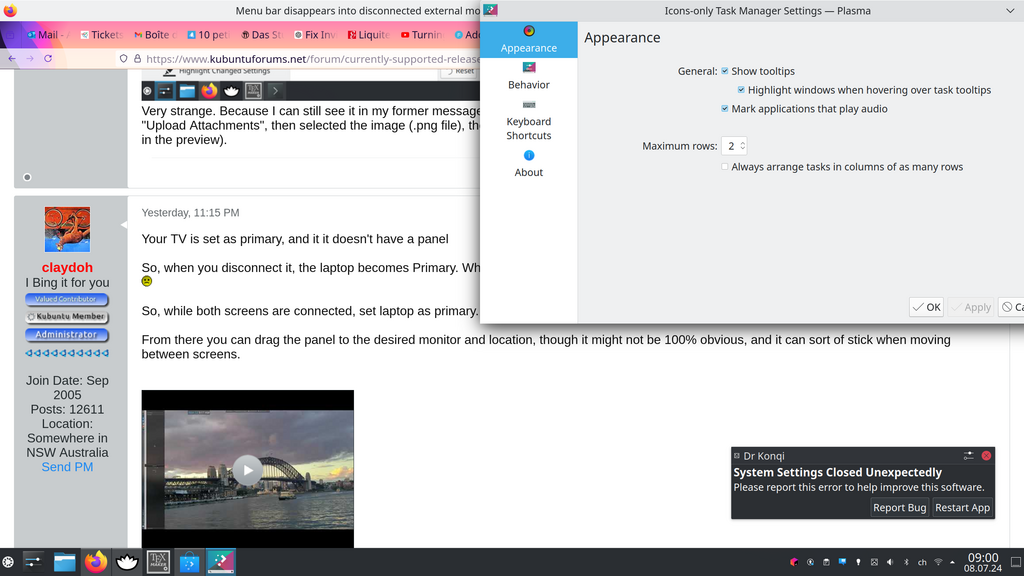This screenshot has width=1024, height=576.
Task: Click the Administrator badge
Action: point(67,334)
